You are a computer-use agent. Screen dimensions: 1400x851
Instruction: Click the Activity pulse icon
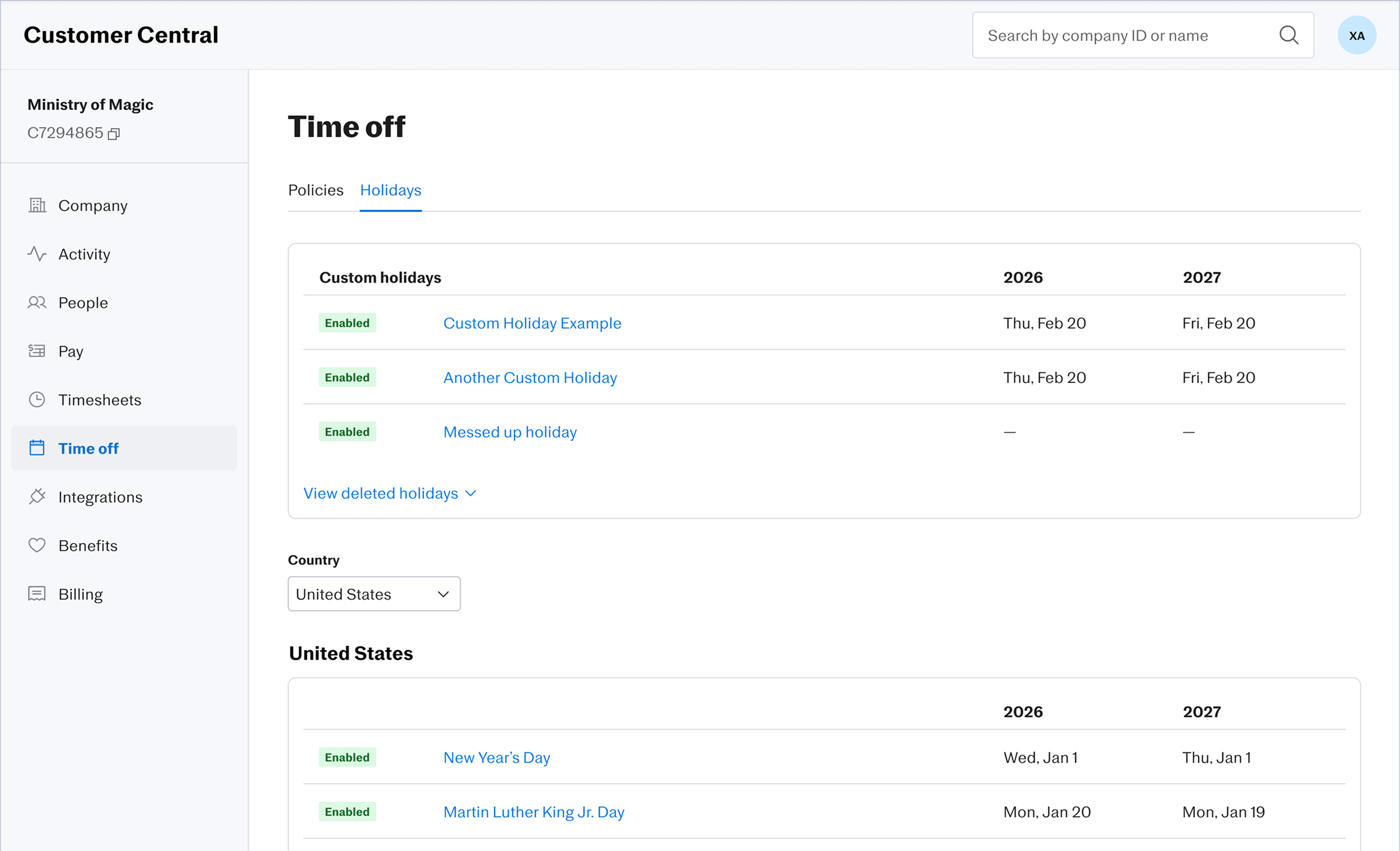tap(37, 254)
